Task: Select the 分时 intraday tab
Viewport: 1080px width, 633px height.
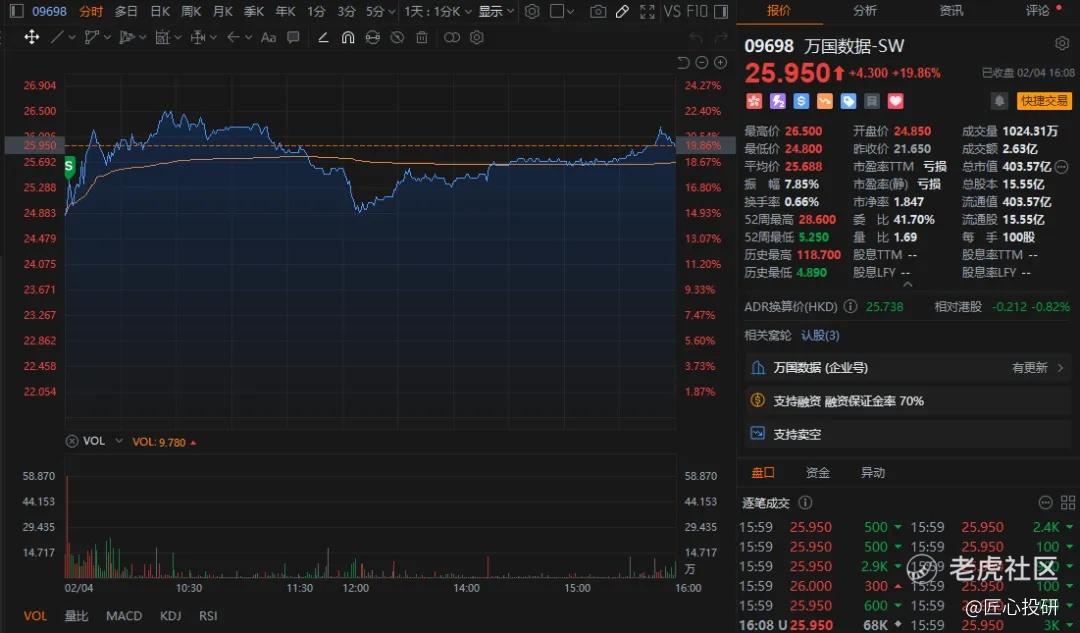Action: 91,11
